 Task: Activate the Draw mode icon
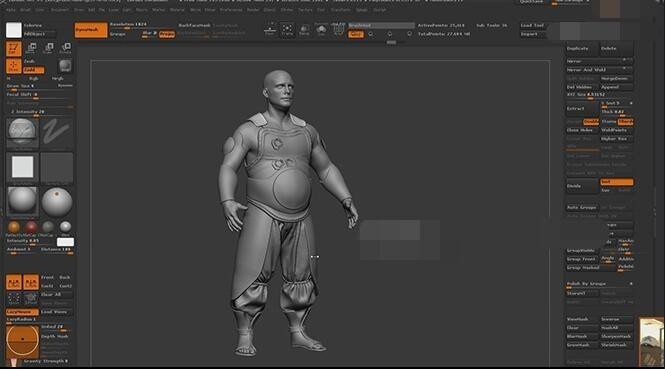[x=14, y=66]
